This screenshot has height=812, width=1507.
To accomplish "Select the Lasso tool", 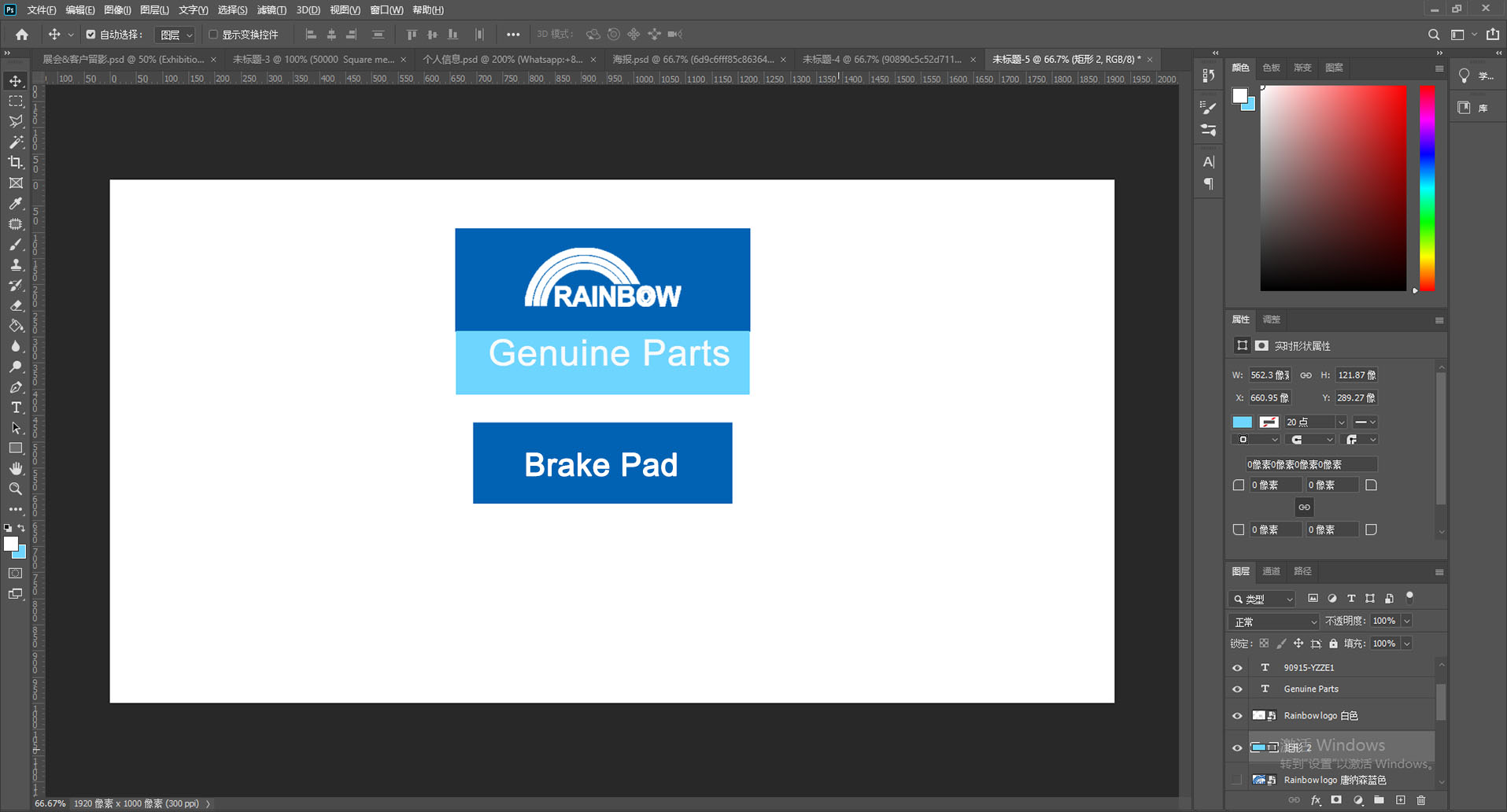I will click(16, 122).
